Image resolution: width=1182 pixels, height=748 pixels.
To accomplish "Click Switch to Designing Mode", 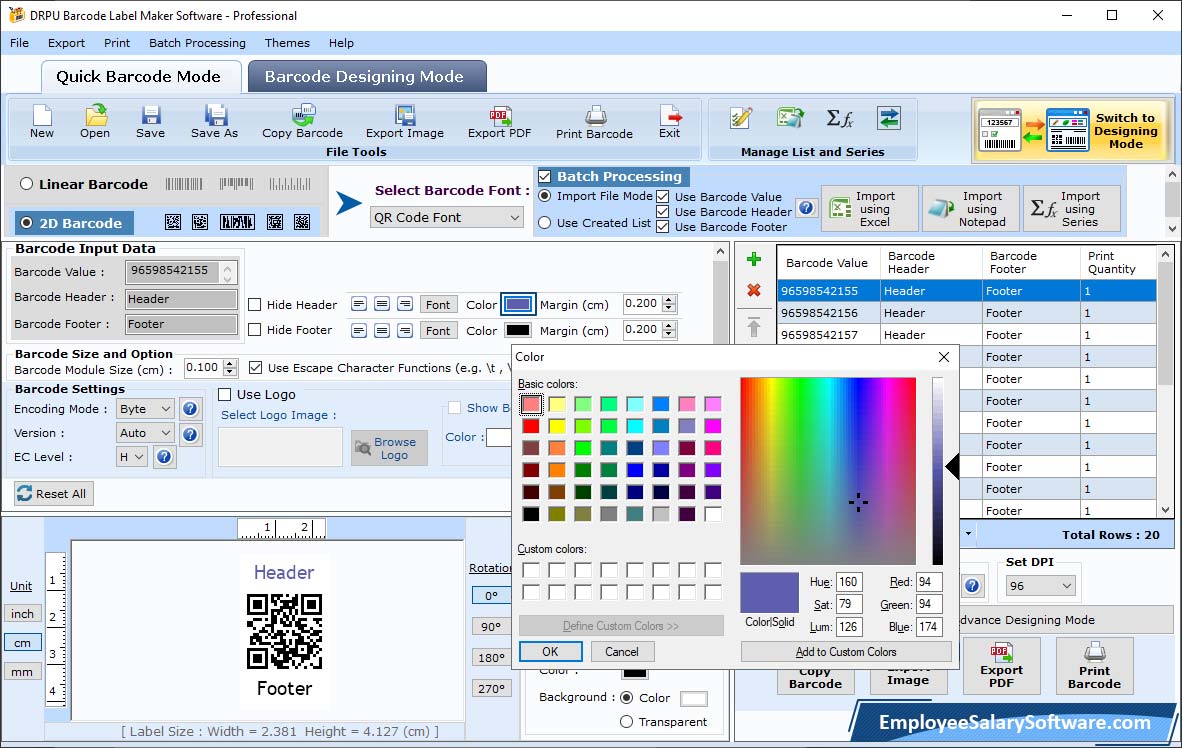I will tap(1071, 130).
